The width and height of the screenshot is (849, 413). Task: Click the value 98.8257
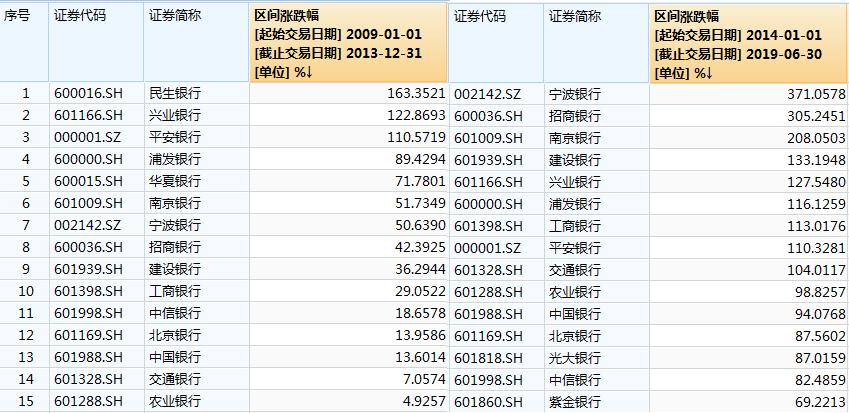click(x=820, y=292)
